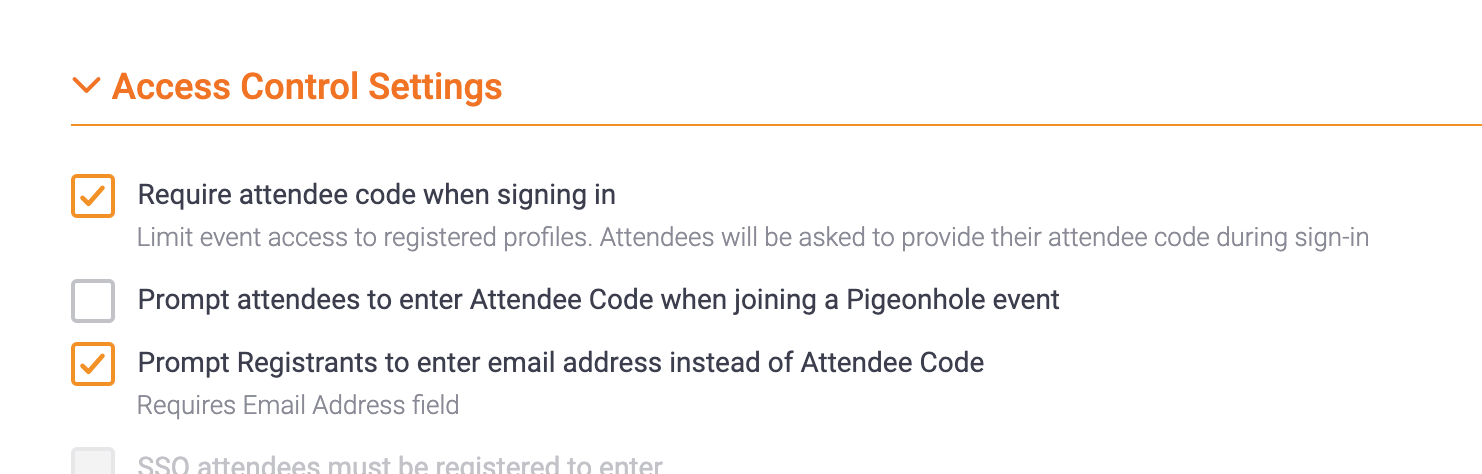Click the 'Prompt attendees to enter Attendee Code' label

tap(598, 299)
